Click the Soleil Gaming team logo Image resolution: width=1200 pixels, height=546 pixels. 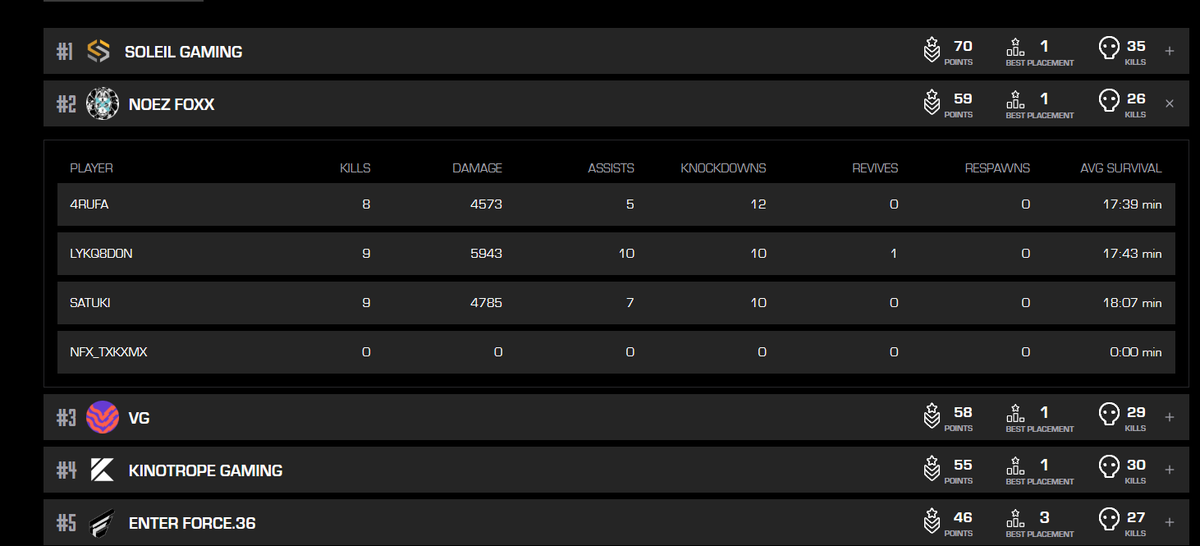click(98, 51)
